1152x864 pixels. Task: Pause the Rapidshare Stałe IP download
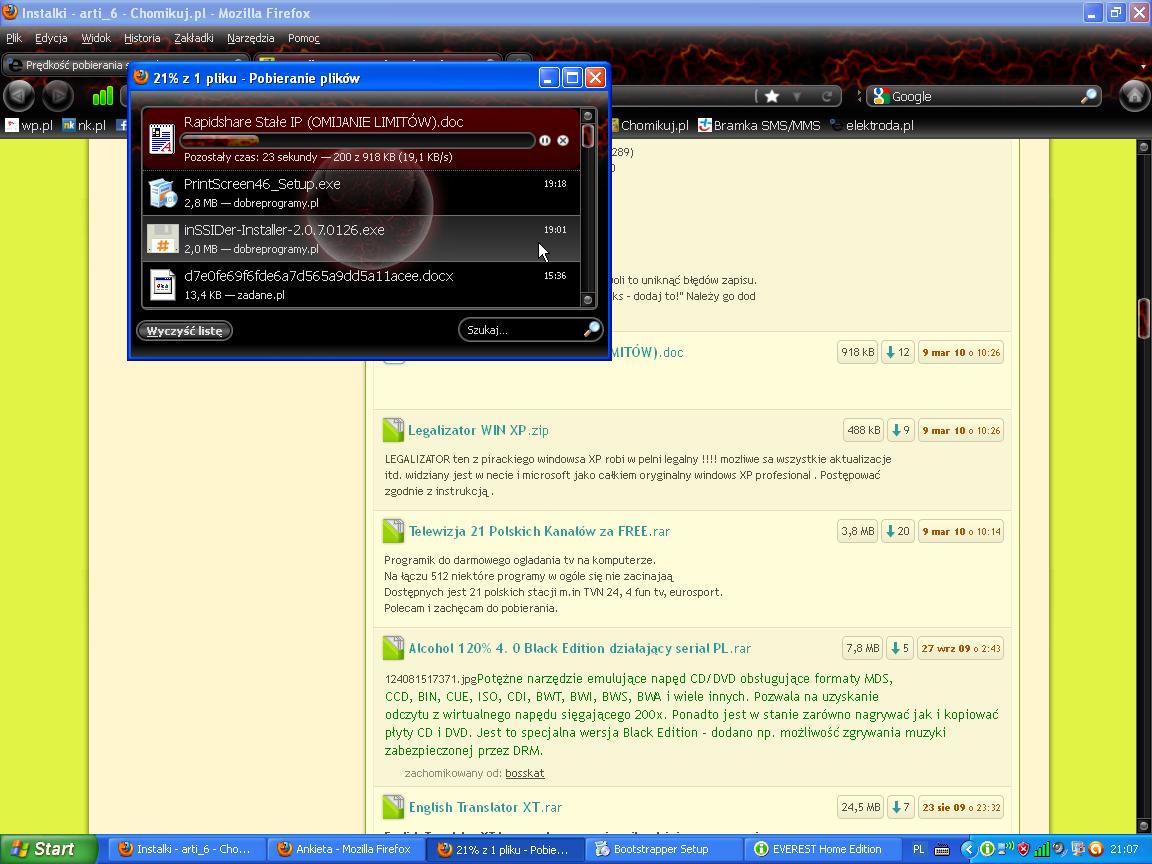pos(545,140)
